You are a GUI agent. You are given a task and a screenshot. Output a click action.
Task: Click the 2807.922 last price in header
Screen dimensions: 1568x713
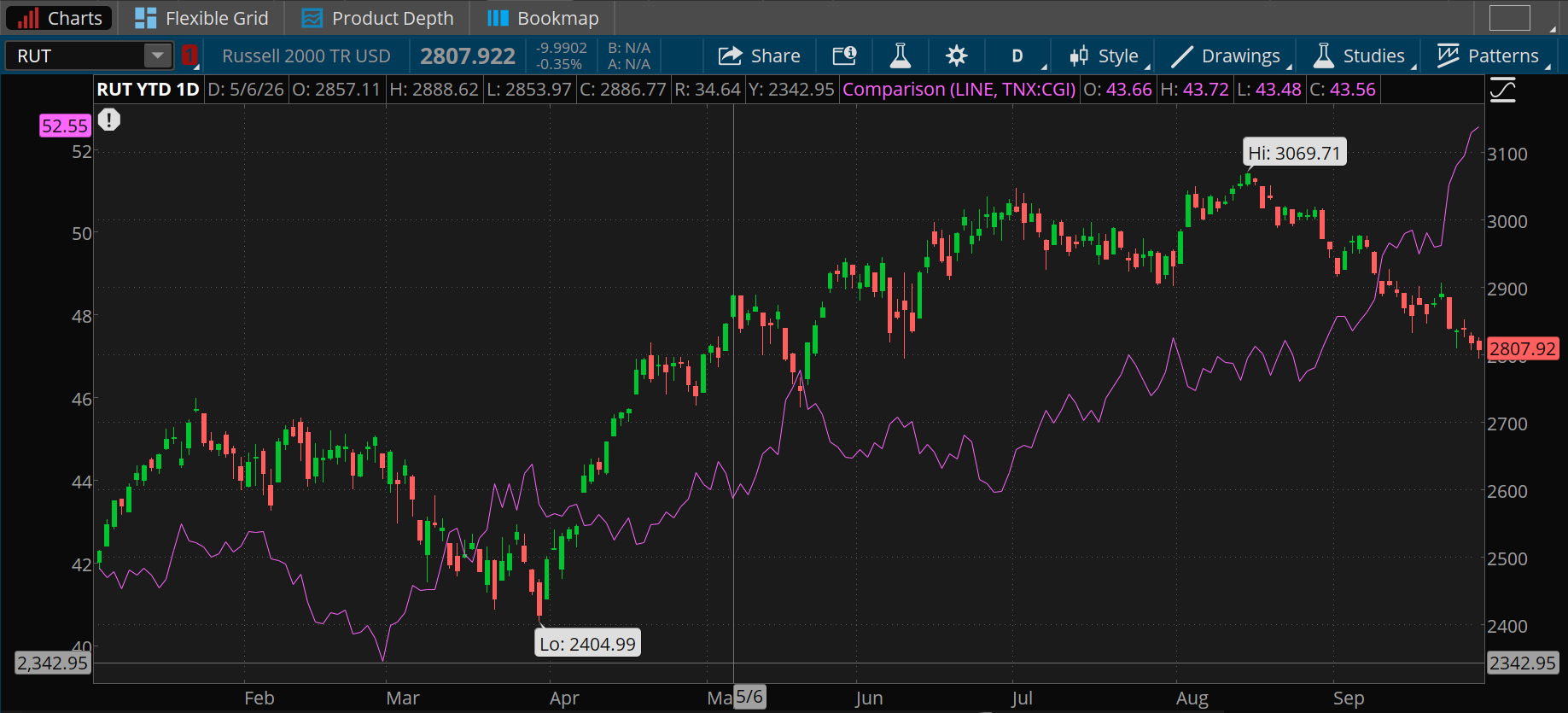click(x=468, y=56)
